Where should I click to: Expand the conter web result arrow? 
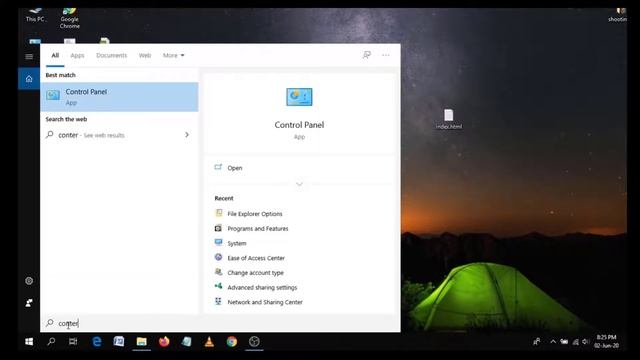pyautogui.click(x=187, y=135)
